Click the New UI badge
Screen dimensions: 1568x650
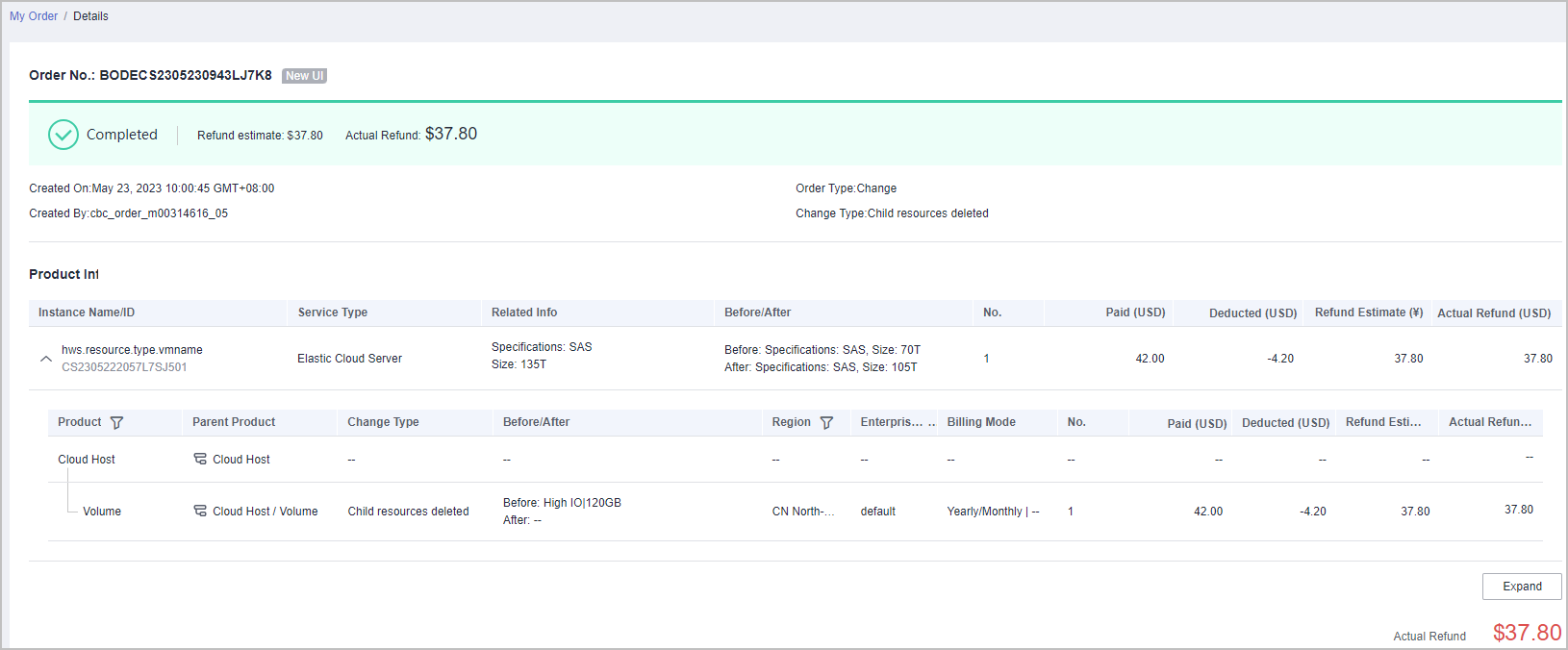(304, 76)
